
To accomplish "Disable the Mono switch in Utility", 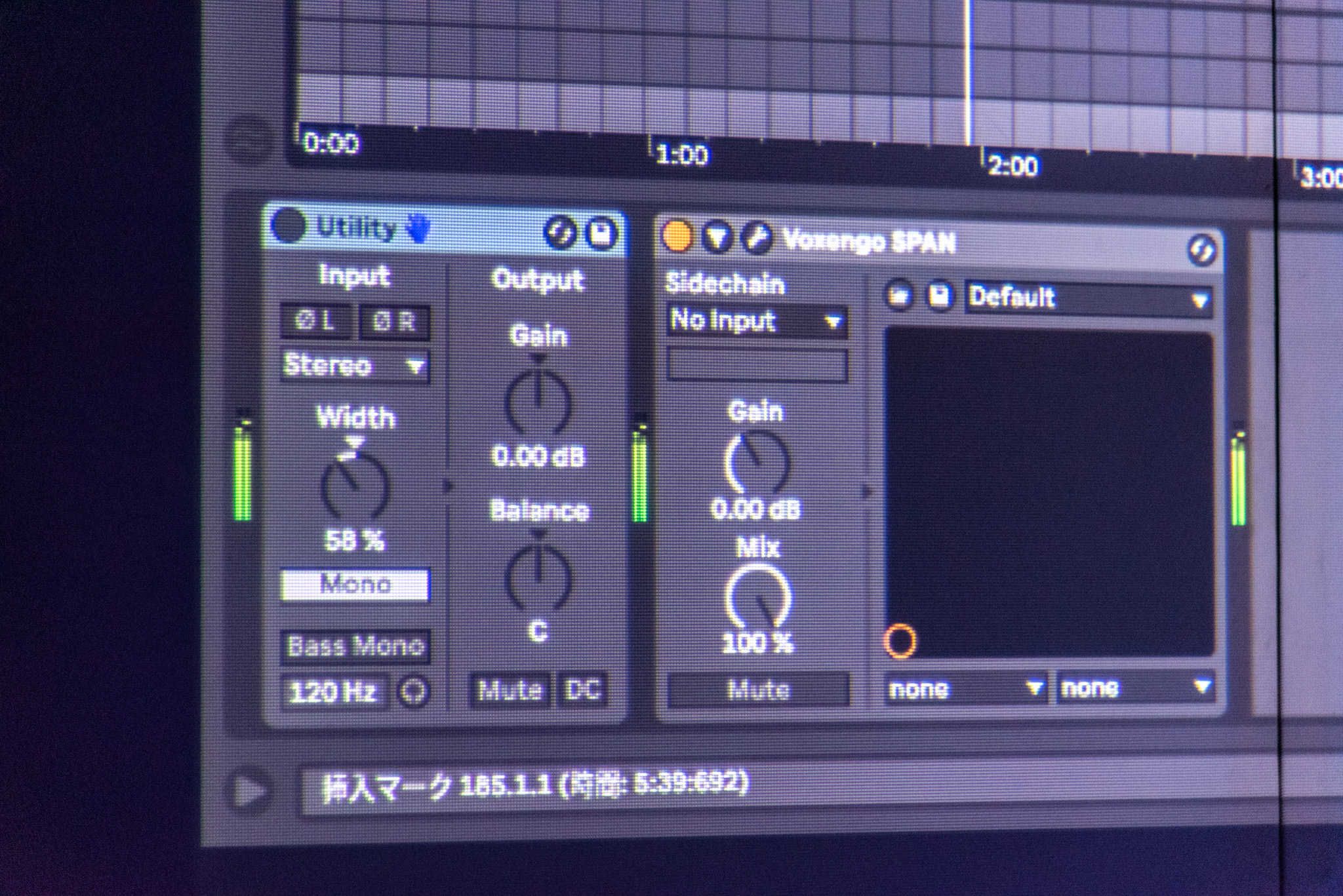I will 355,585.
